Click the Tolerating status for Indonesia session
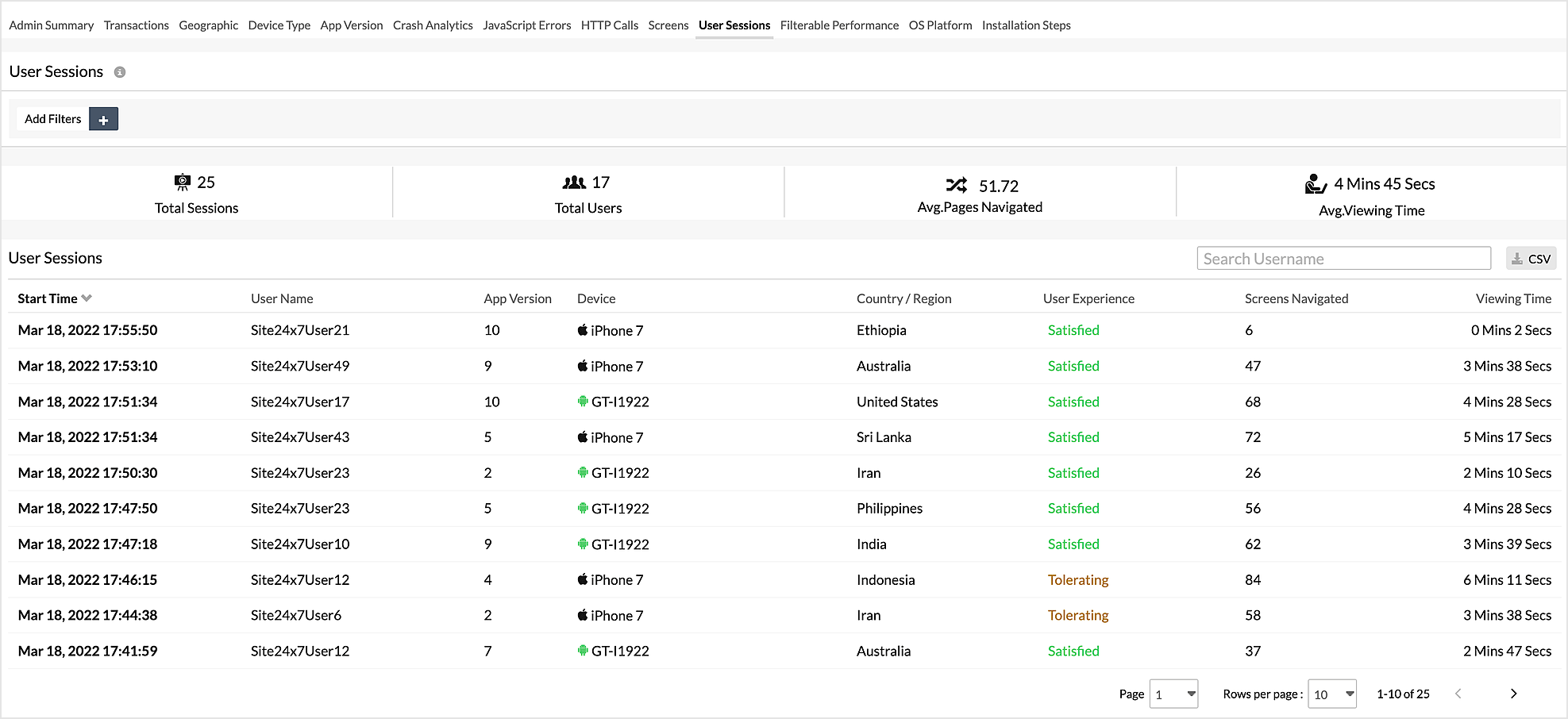Screen dimensions: 1568x719 [1077, 580]
